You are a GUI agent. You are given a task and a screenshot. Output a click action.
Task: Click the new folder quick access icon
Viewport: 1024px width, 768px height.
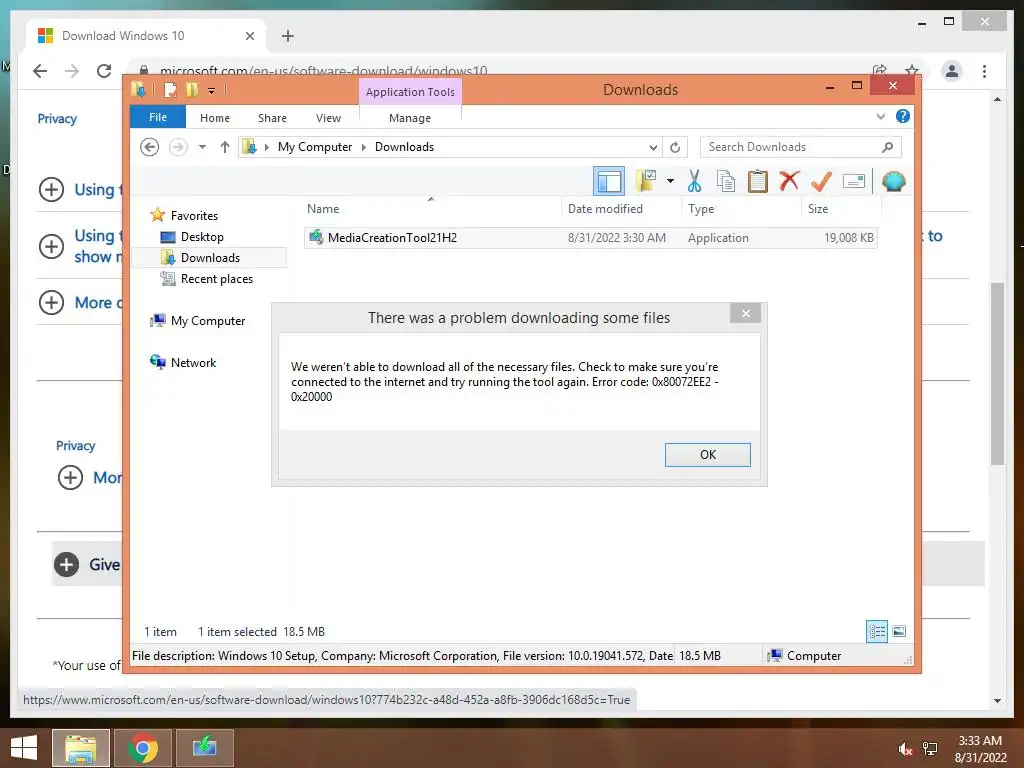192,90
